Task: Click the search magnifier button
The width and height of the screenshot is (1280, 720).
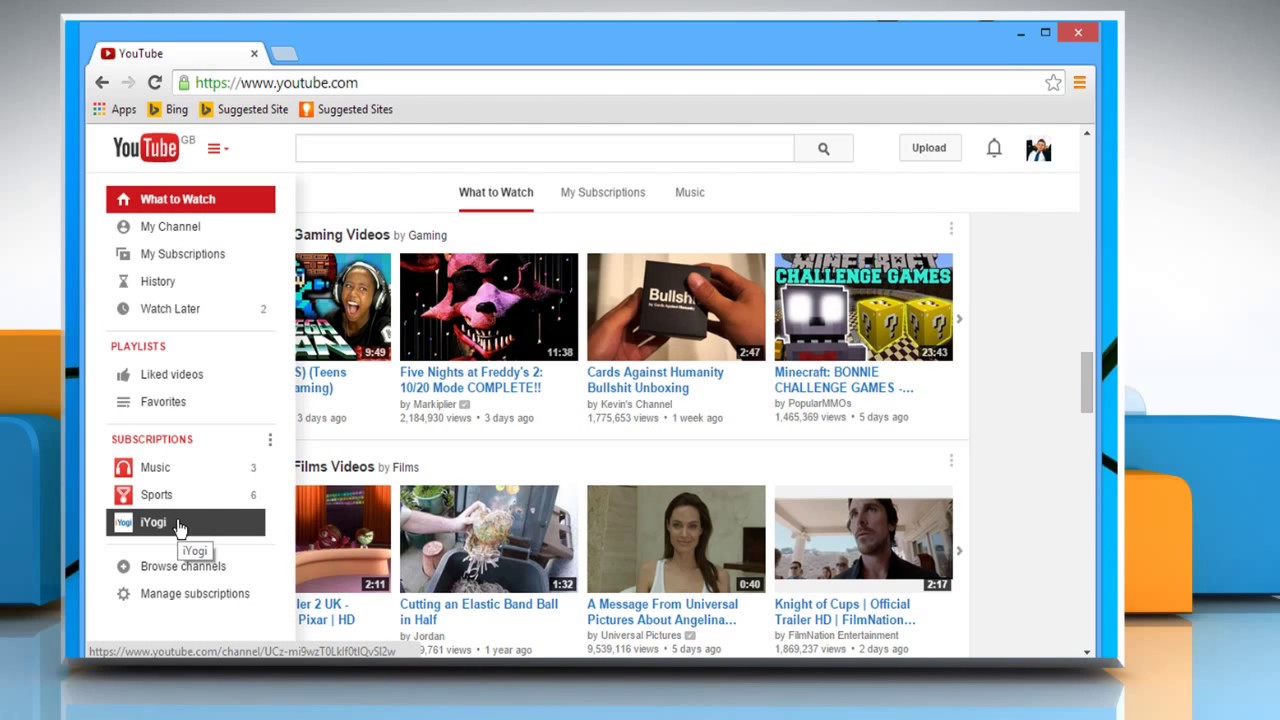Action: tap(824, 148)
